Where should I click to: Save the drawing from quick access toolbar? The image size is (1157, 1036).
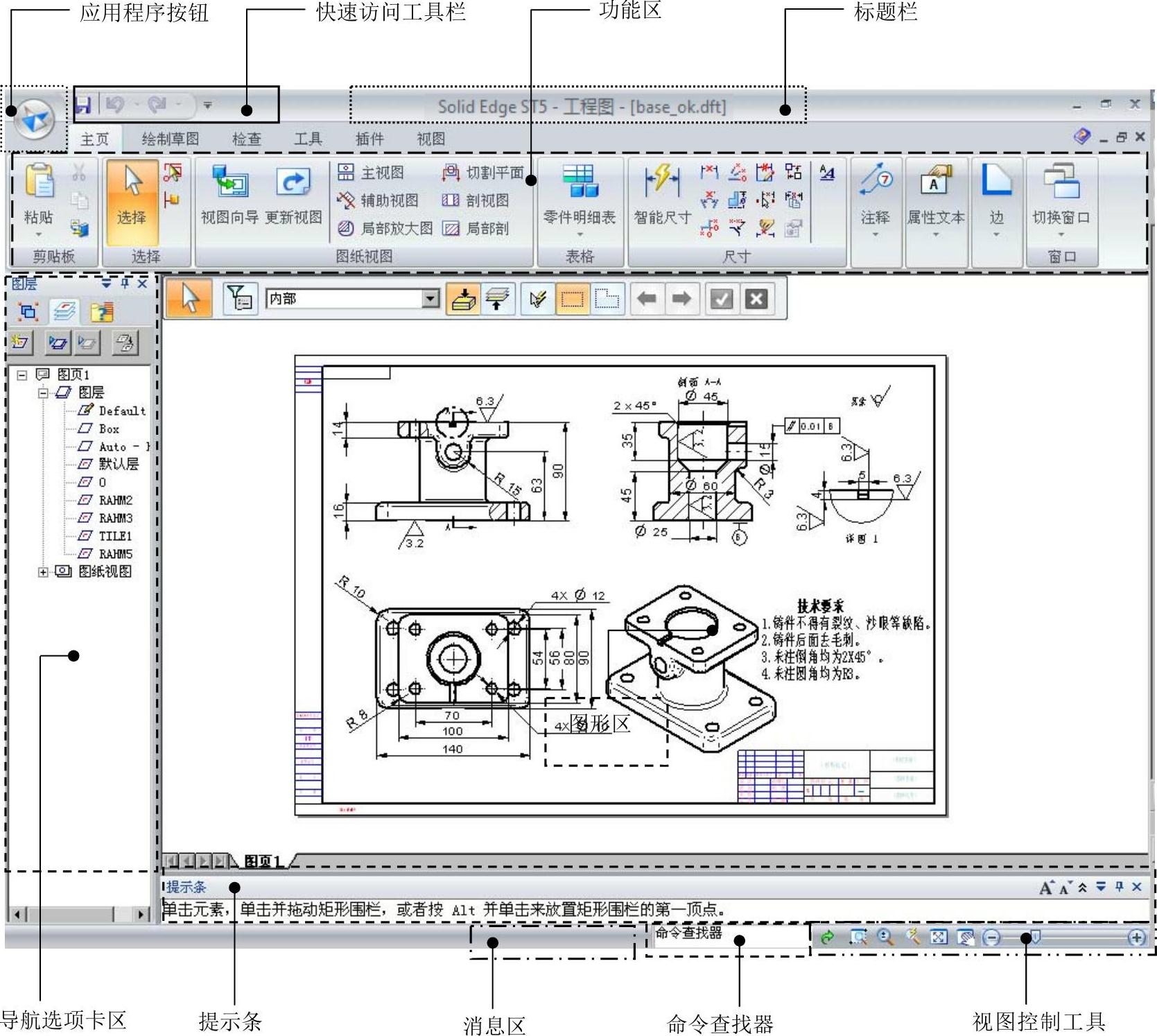84,105
